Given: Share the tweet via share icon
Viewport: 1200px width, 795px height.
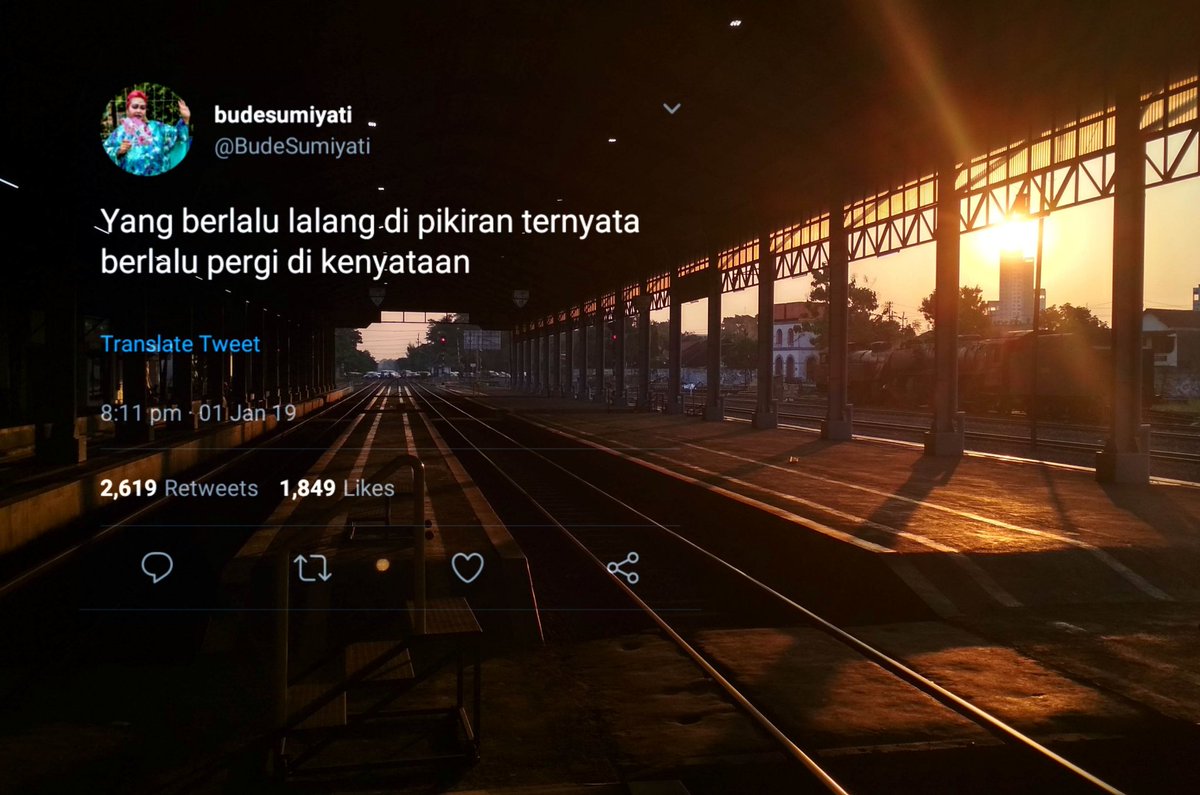Looking at the screenshot, I should [623, 568].
